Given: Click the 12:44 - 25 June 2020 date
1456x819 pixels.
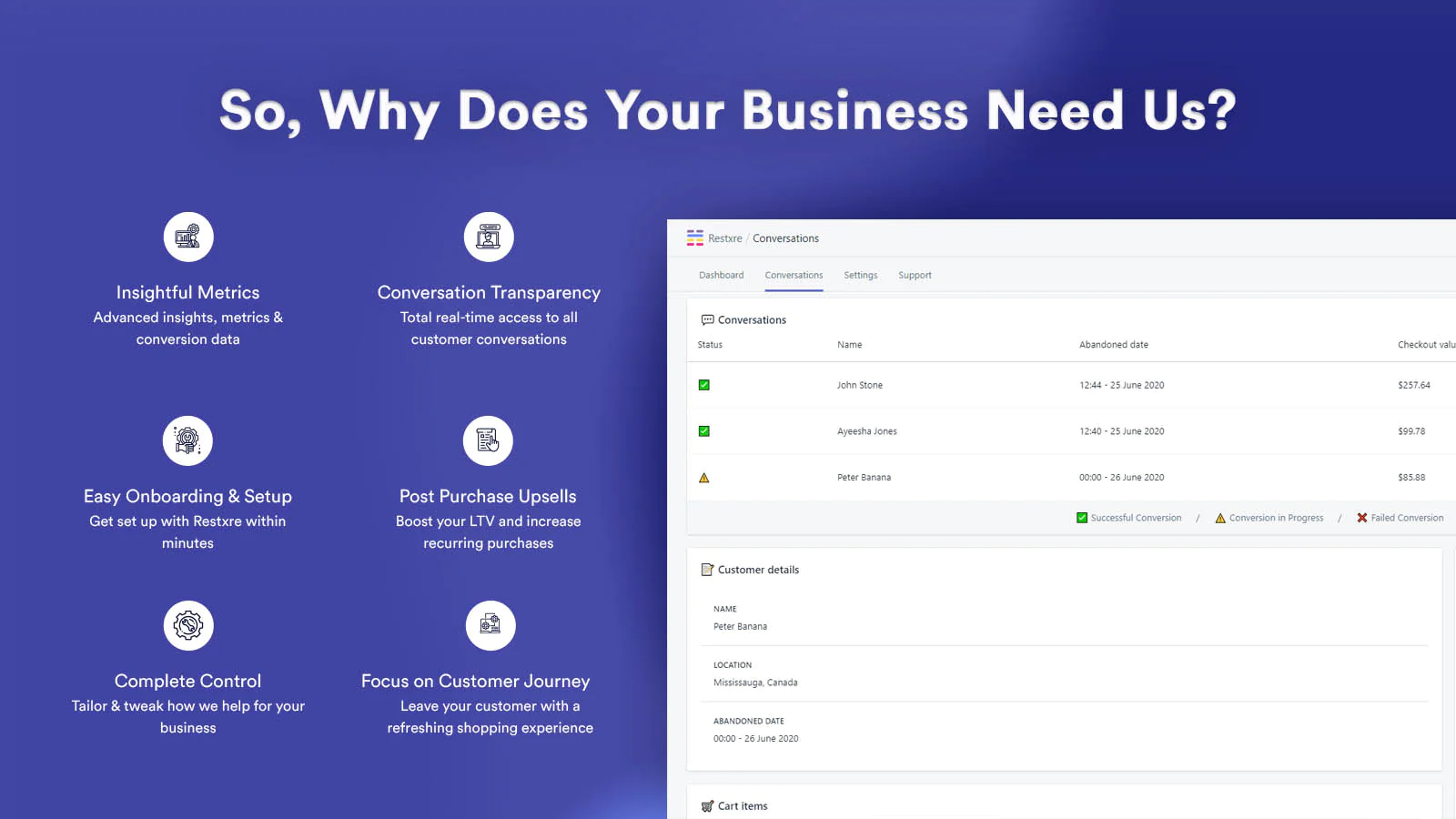Looking at the screenshot, I should click(1122, 385).
